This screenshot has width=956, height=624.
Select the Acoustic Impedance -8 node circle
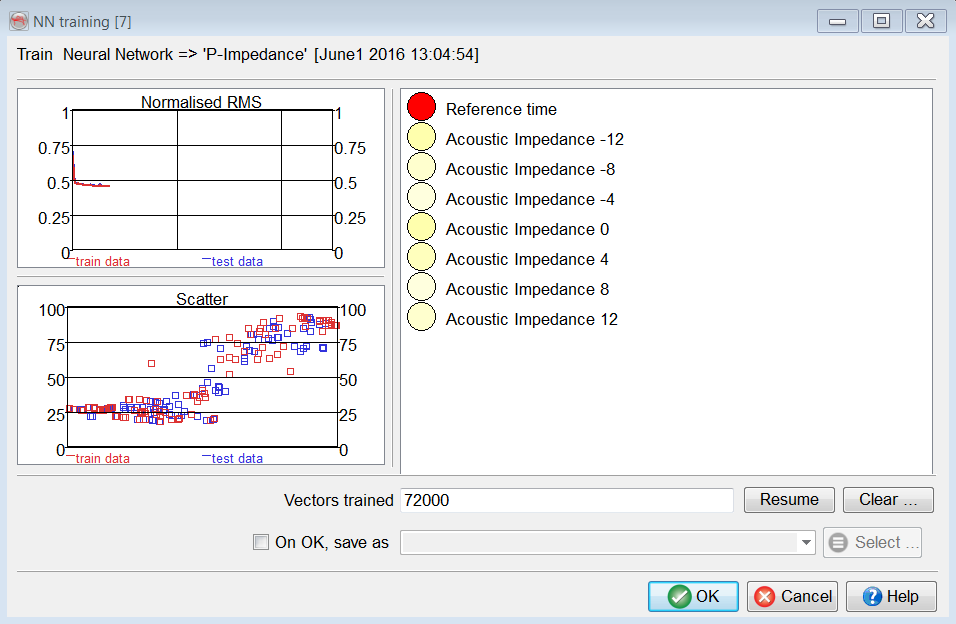click(422, 168)
